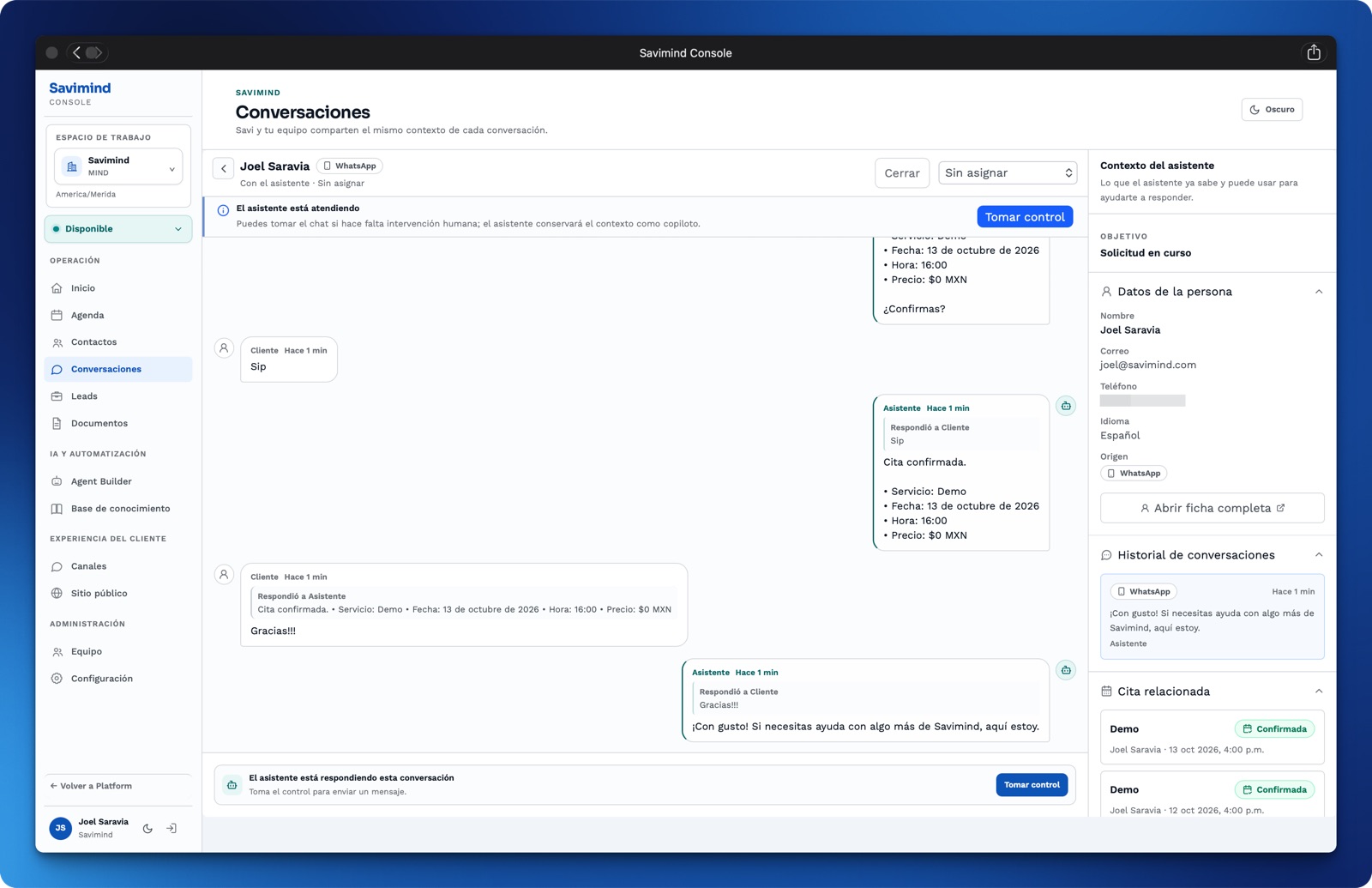Click the client avatar beside the Sip message
The image size is (1372, 888).
point(224,348)
